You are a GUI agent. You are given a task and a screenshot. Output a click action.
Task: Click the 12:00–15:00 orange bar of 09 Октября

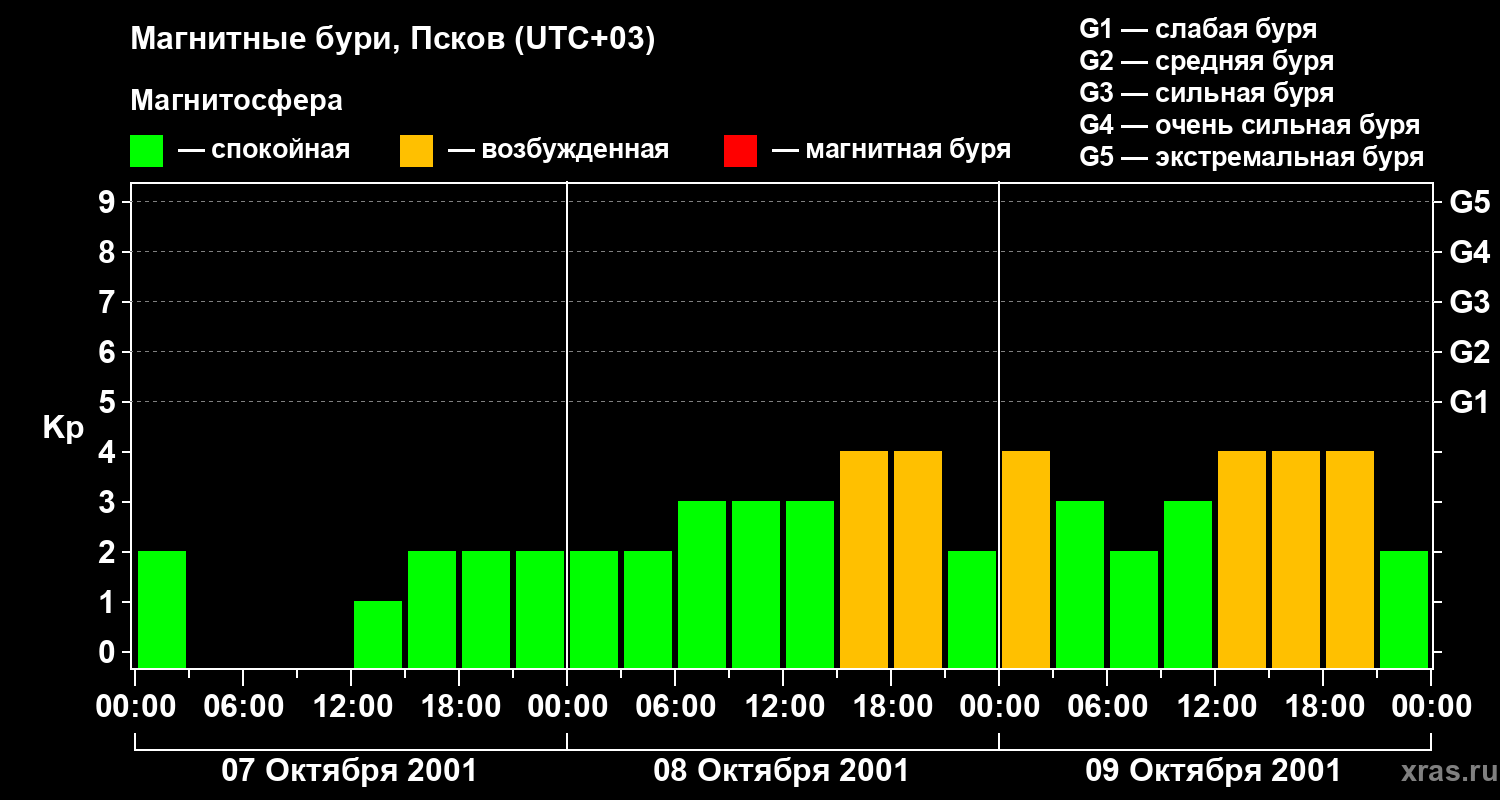point(1242,559)
